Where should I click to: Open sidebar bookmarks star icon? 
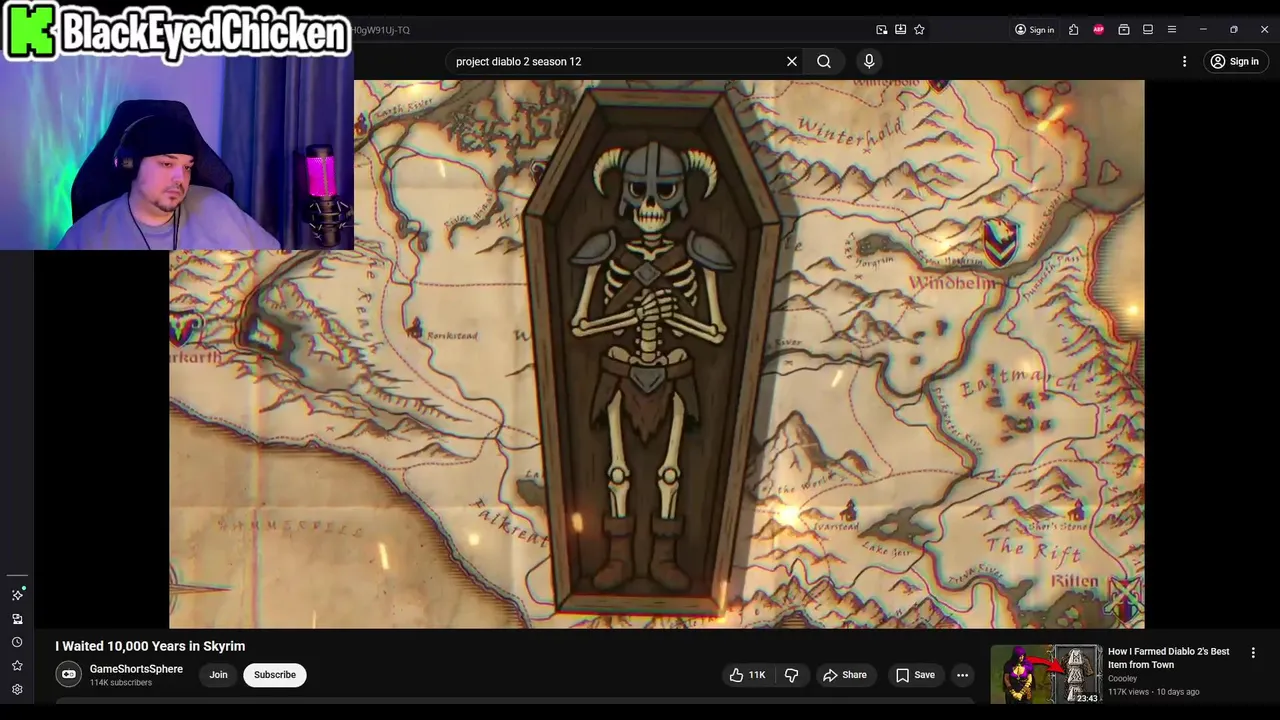(17, 666)
